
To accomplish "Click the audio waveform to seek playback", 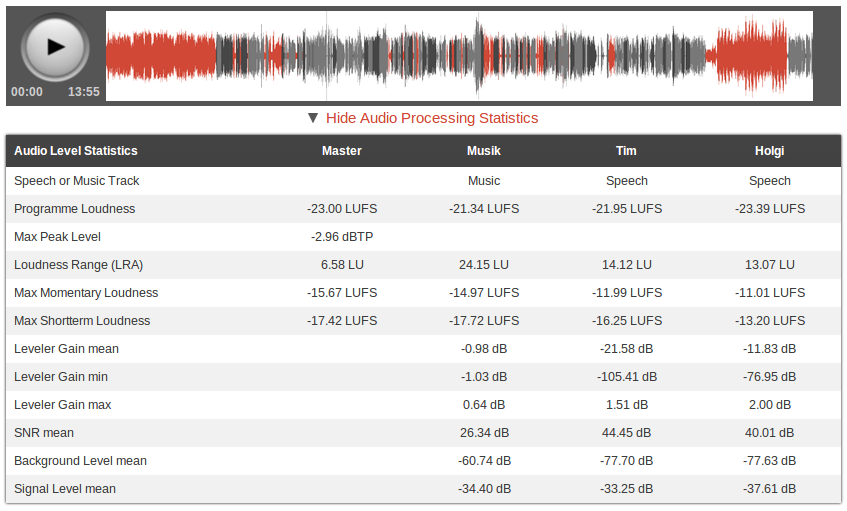I will click(459, 56).
